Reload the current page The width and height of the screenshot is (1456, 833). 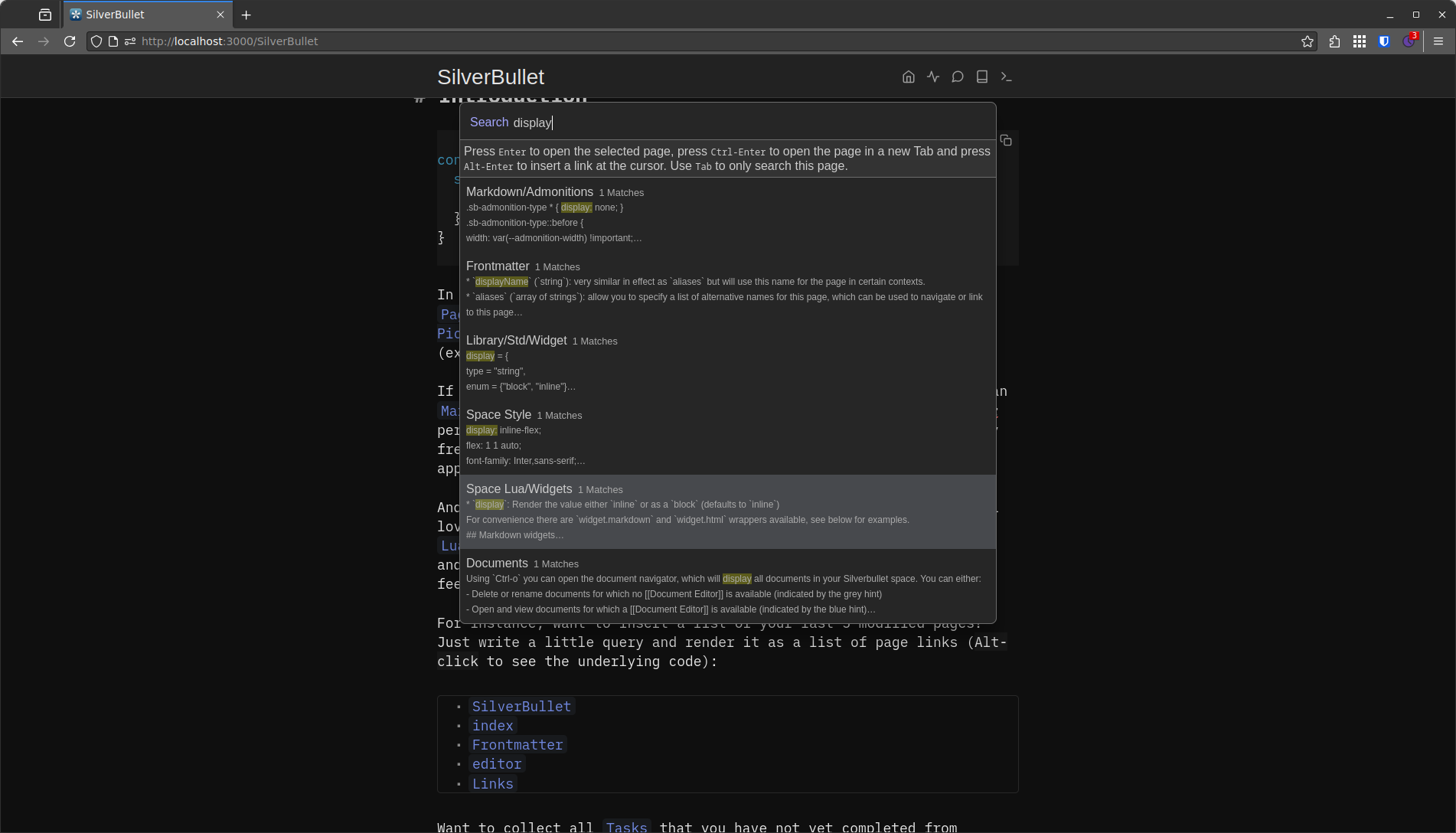(x=70, y=41)
